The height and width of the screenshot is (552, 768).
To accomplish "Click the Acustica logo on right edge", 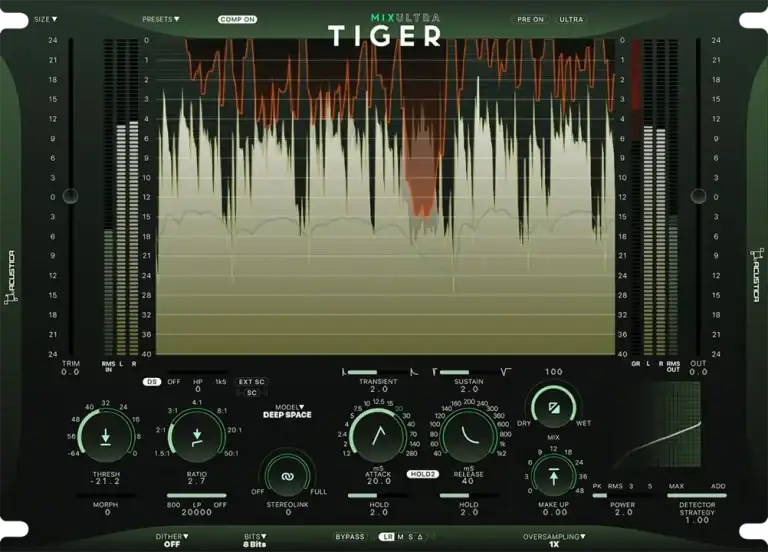I will coord(756,275).
